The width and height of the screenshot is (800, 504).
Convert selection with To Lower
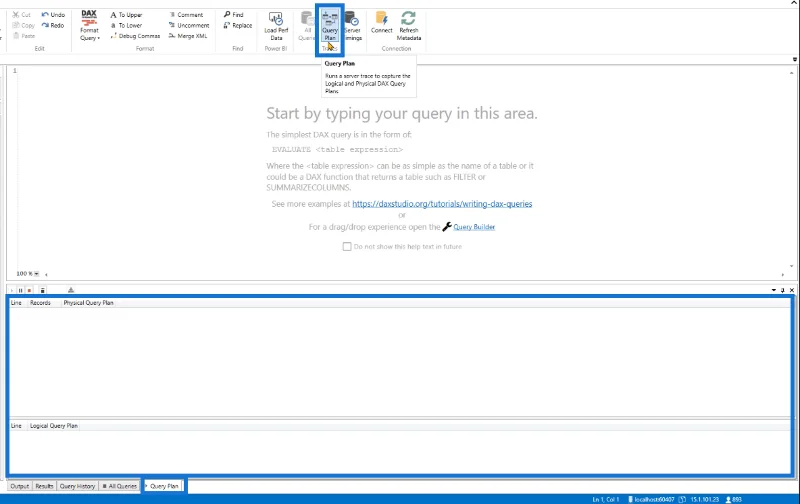click(x=126, y=25)
